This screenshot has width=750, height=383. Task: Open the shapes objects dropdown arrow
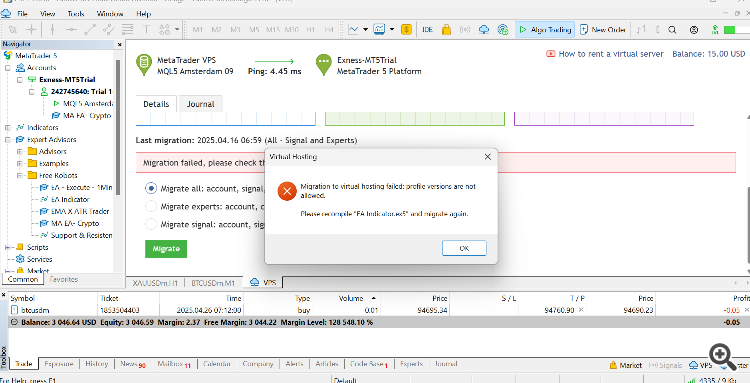coord(177,30)
